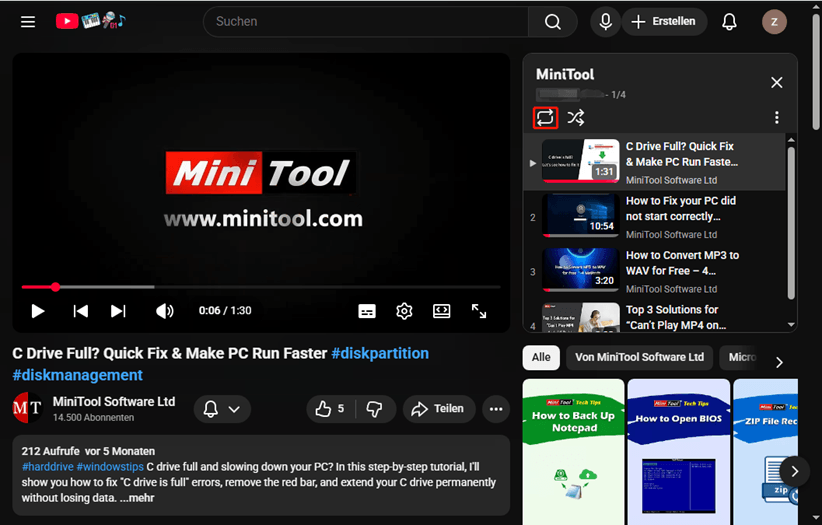Click the page vertical scrollbar
Screen dimensions: 822x525
[x=816, y=72]
